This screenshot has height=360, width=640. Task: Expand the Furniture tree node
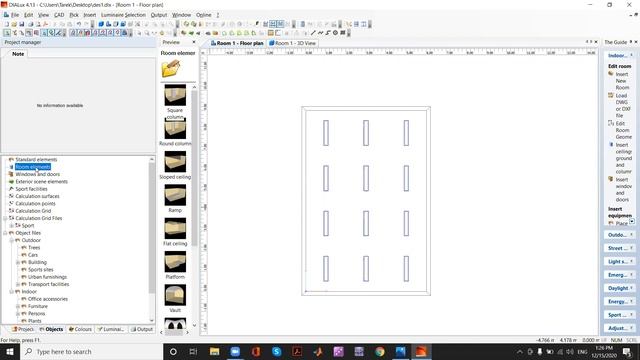tap(18, 306)
